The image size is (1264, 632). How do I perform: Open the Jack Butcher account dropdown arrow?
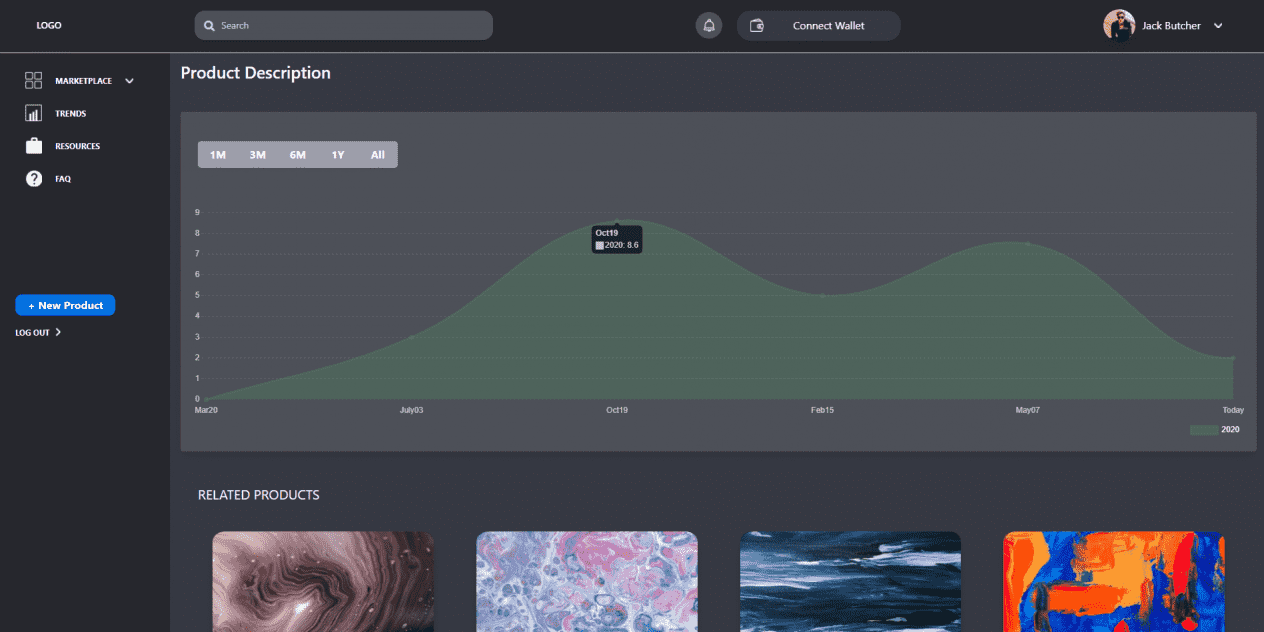click(x=1218, y=26)
